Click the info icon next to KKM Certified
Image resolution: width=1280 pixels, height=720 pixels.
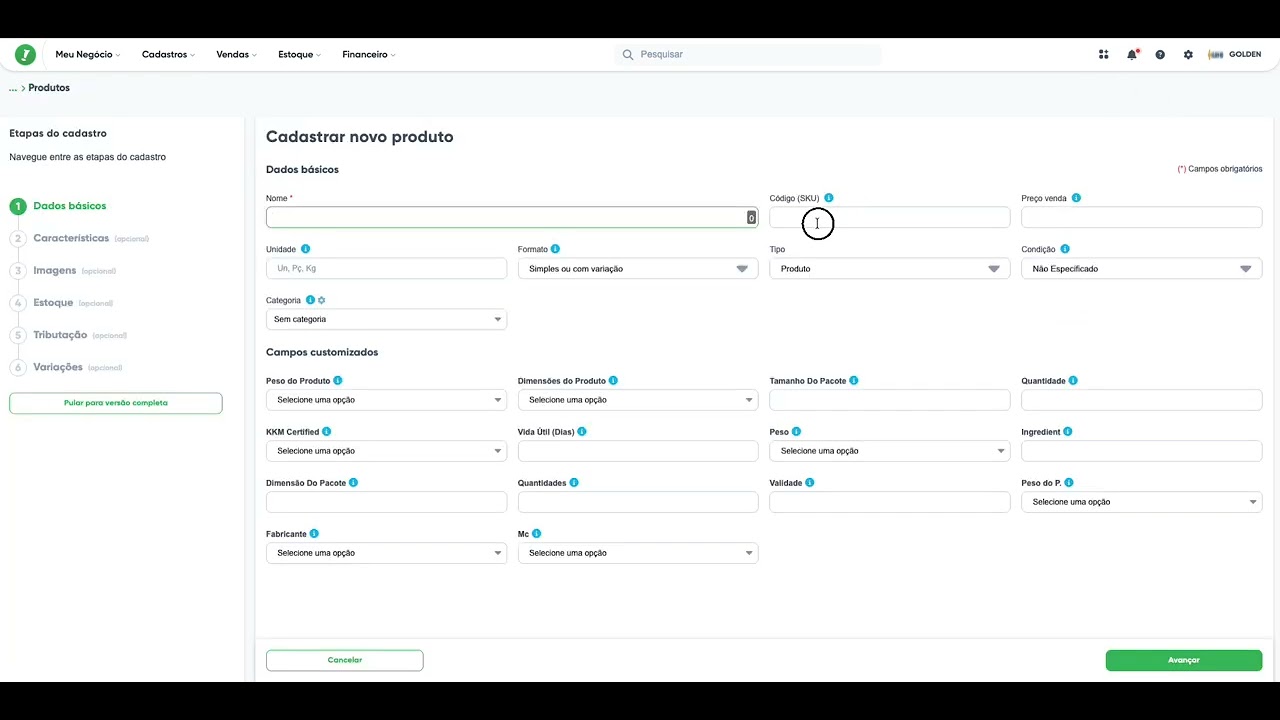(x=326, y=432)
